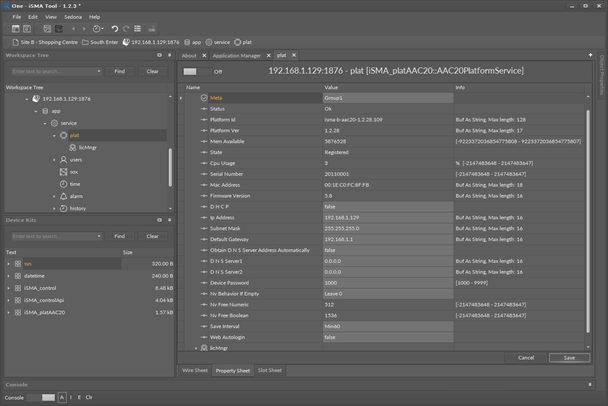
Task: Expand the users node in Workspace Tree
Action: [53, 160]
